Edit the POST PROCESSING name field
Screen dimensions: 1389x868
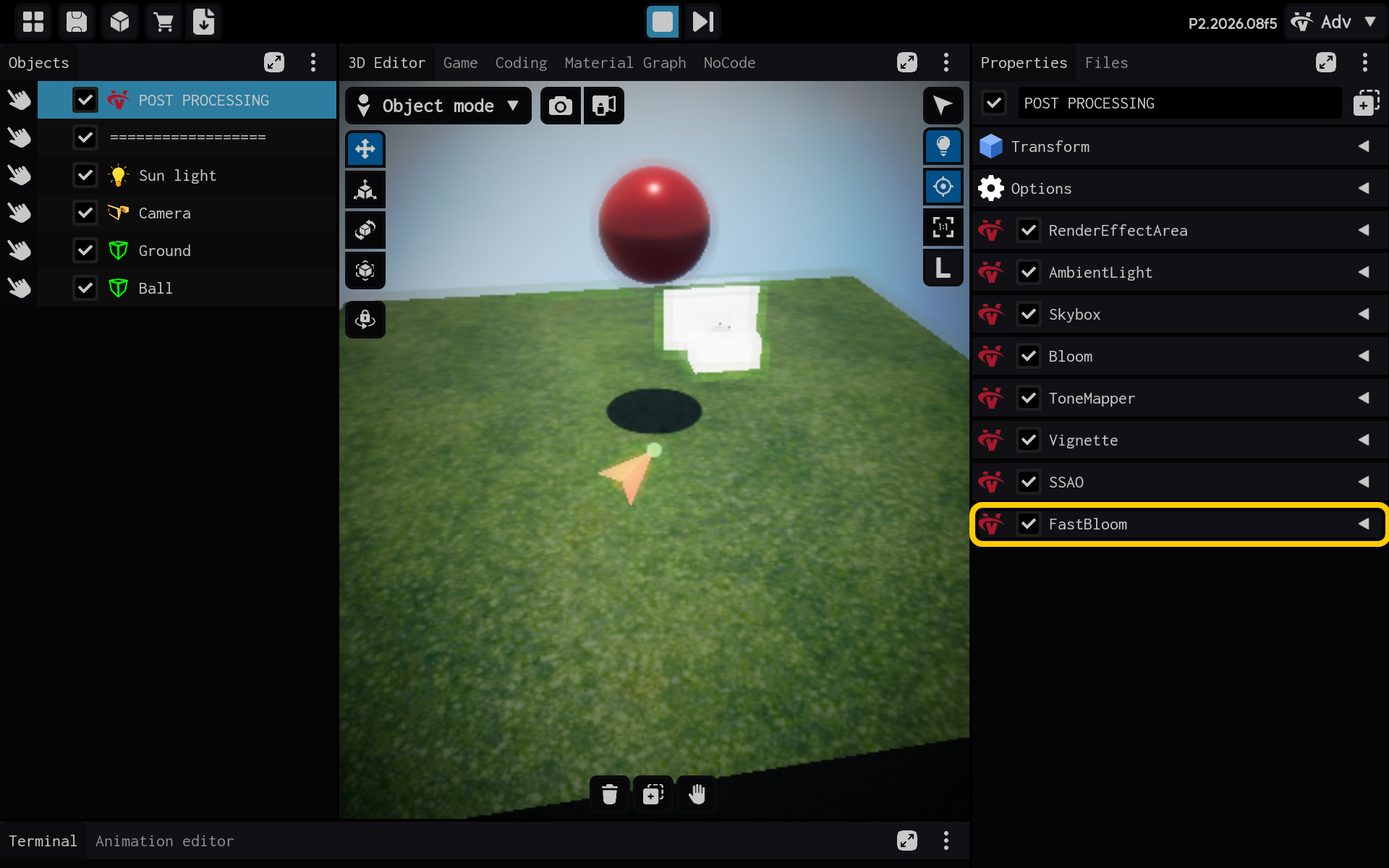click(1179, 103)
